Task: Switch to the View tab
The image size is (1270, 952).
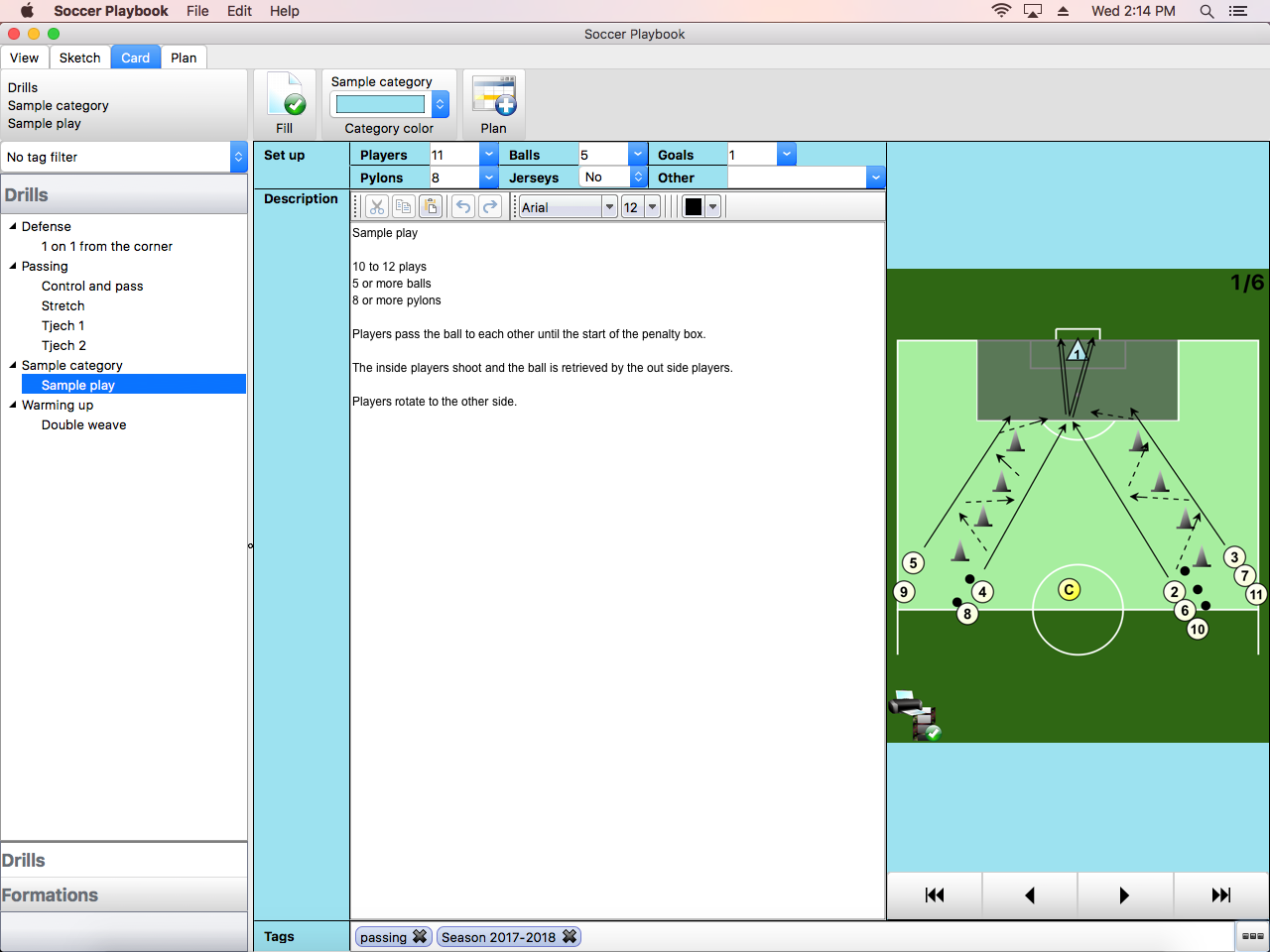Action: tap(25, 58)
